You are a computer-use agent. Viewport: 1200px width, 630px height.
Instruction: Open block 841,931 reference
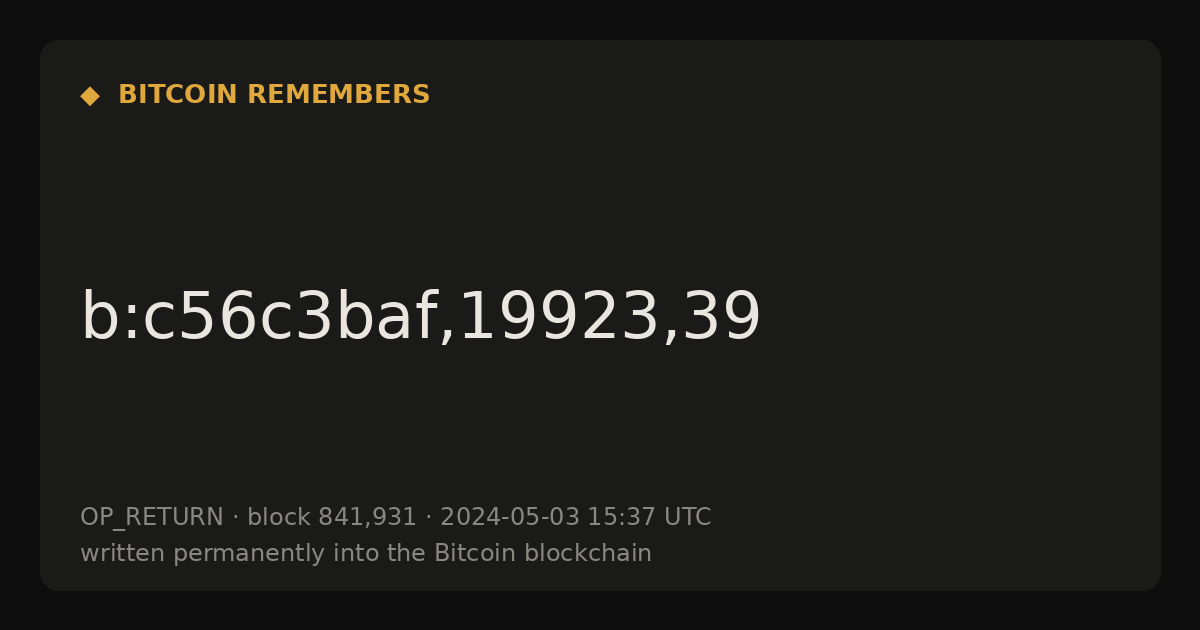332,518
